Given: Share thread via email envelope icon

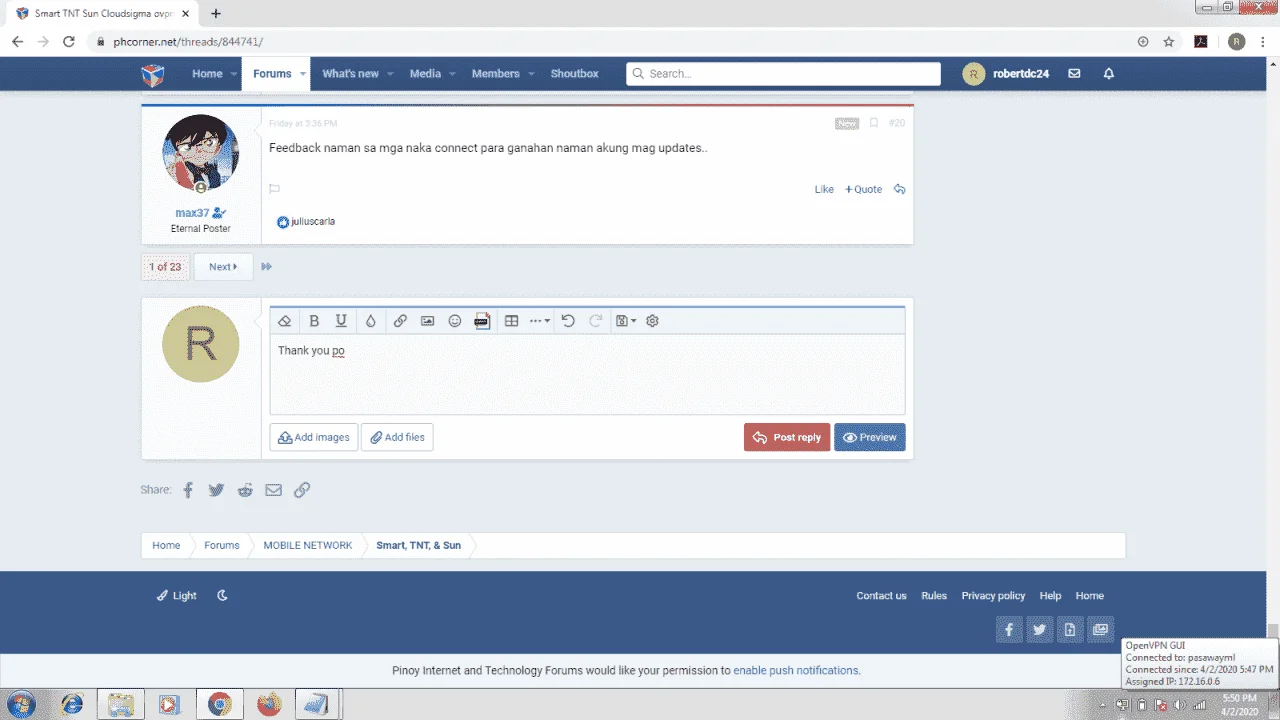Looking at the screenshot, I should tap(273, 490).
